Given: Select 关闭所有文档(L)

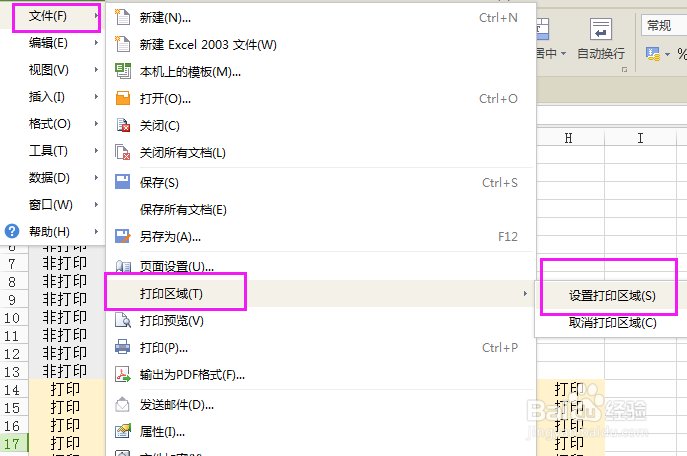Looking at the screenshot, I should (321, 152).
